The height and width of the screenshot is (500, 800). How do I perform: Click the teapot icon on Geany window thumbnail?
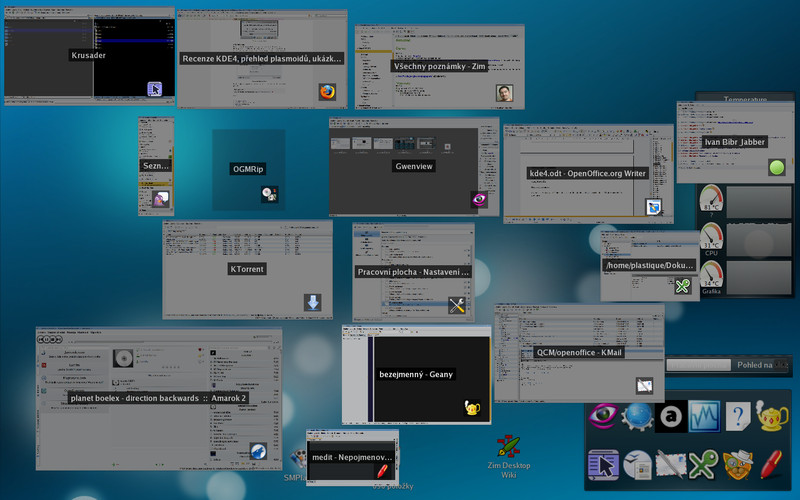[472, 407]
